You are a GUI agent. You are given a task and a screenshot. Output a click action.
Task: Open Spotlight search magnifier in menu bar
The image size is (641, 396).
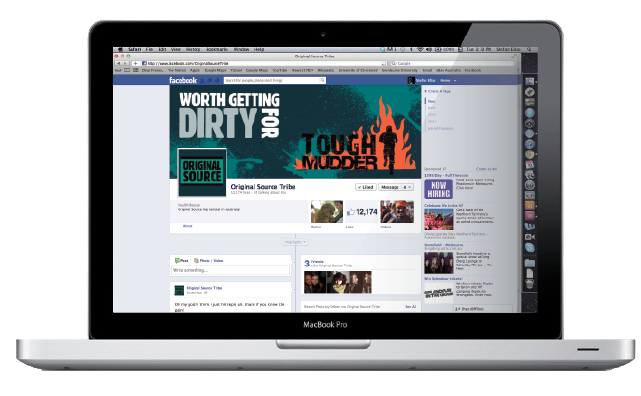pyautogui.click(x=529, y=49)
